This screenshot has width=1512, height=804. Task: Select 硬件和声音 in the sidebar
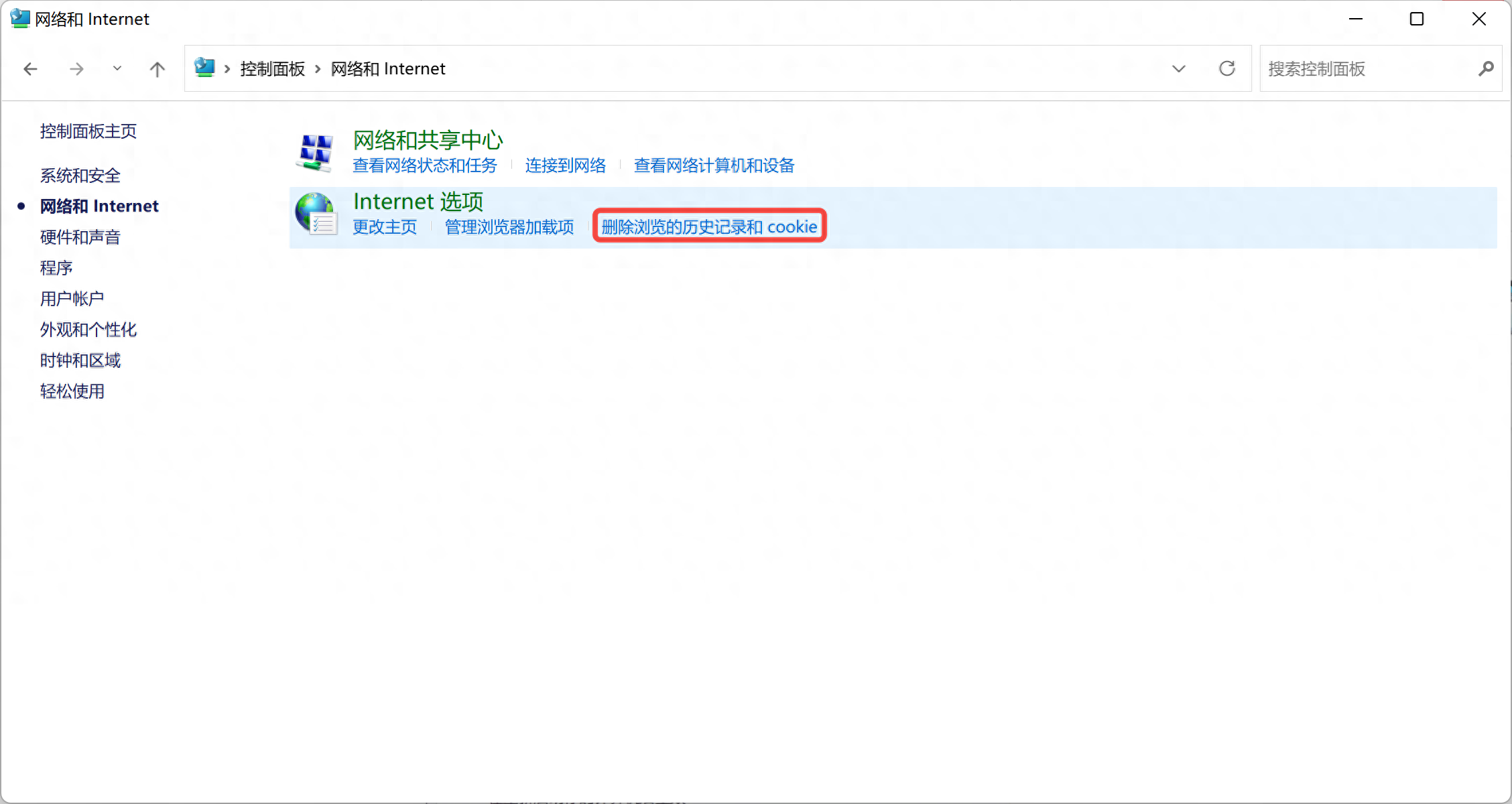pyautogui.click(x=80, y=237)
